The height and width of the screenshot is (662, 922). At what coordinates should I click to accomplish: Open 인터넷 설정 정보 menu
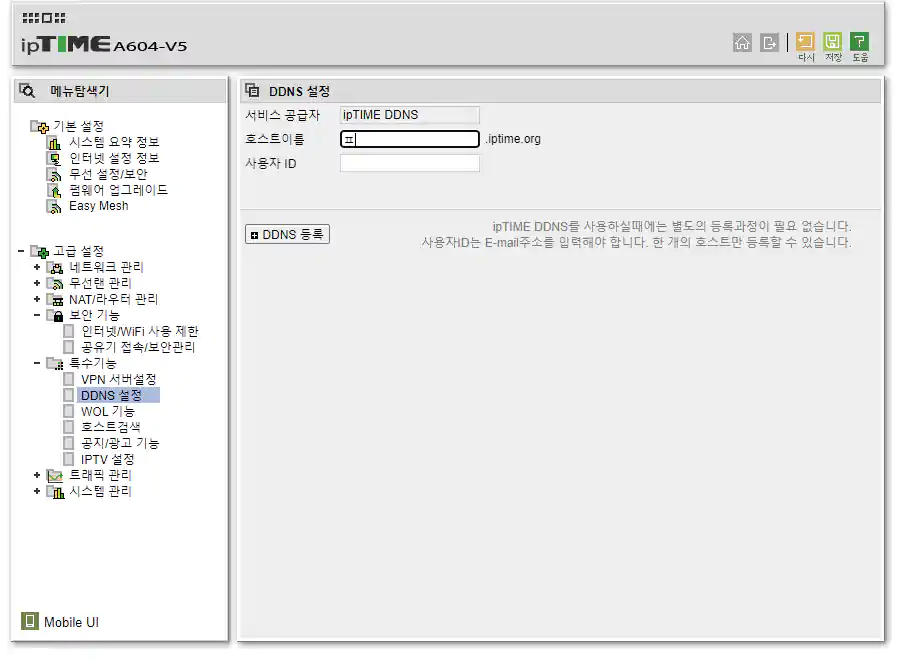pyautogui.click(x=114, y=158)
